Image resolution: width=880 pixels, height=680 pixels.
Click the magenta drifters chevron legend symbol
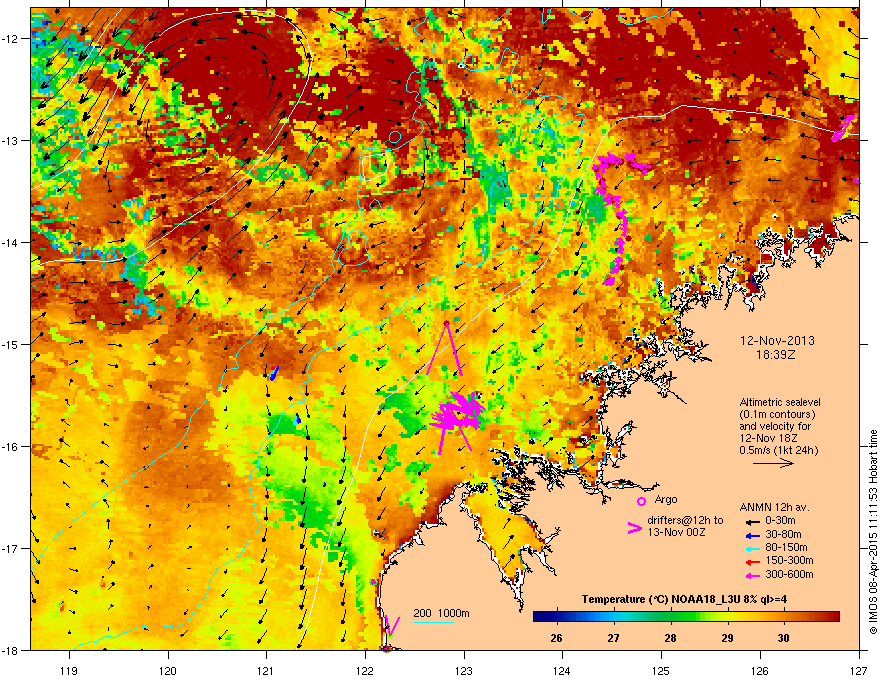pos(634,528)
